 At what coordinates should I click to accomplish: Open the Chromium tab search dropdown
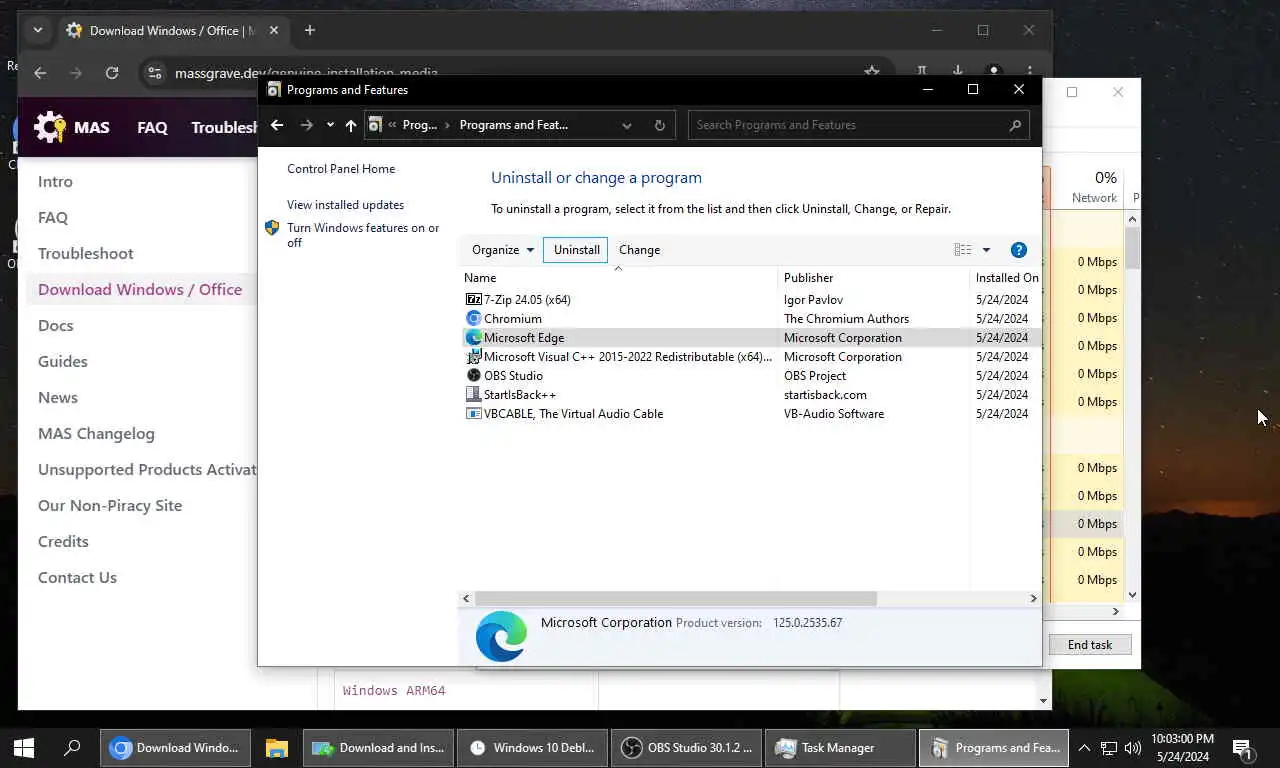pos(38,30)
